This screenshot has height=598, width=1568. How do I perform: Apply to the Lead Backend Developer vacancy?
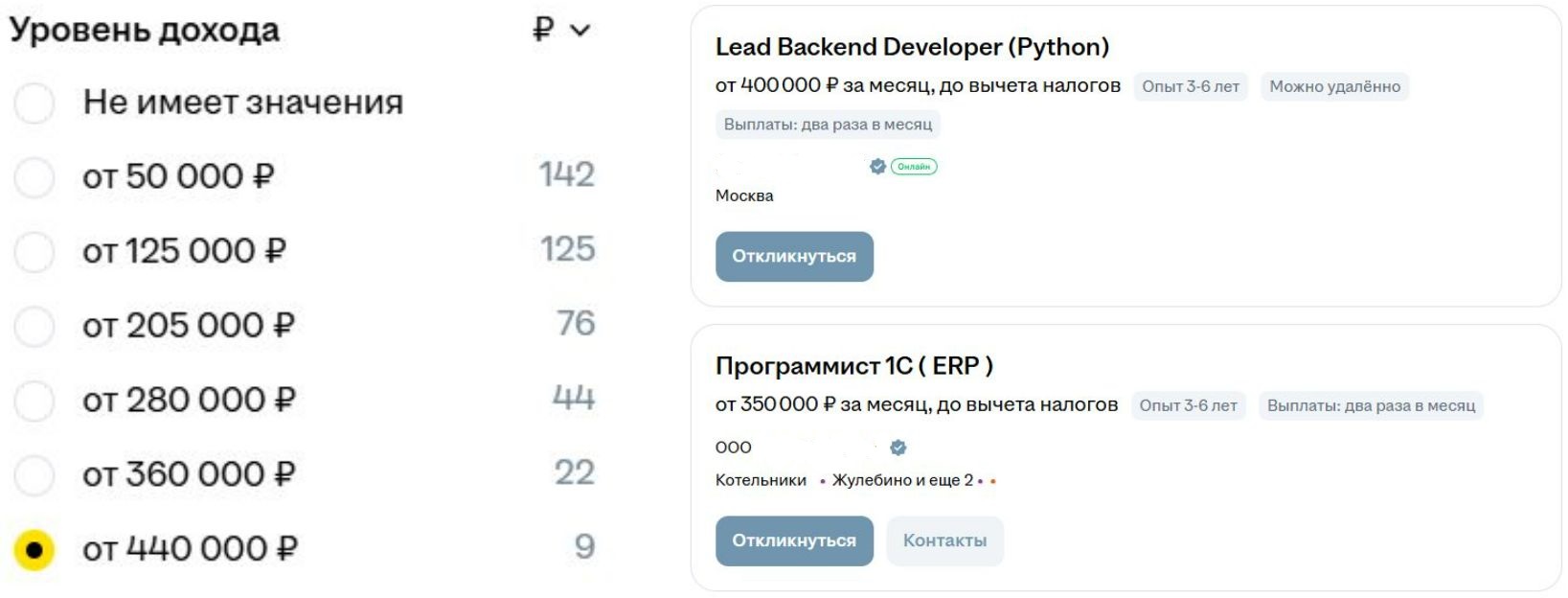[794, 257]
